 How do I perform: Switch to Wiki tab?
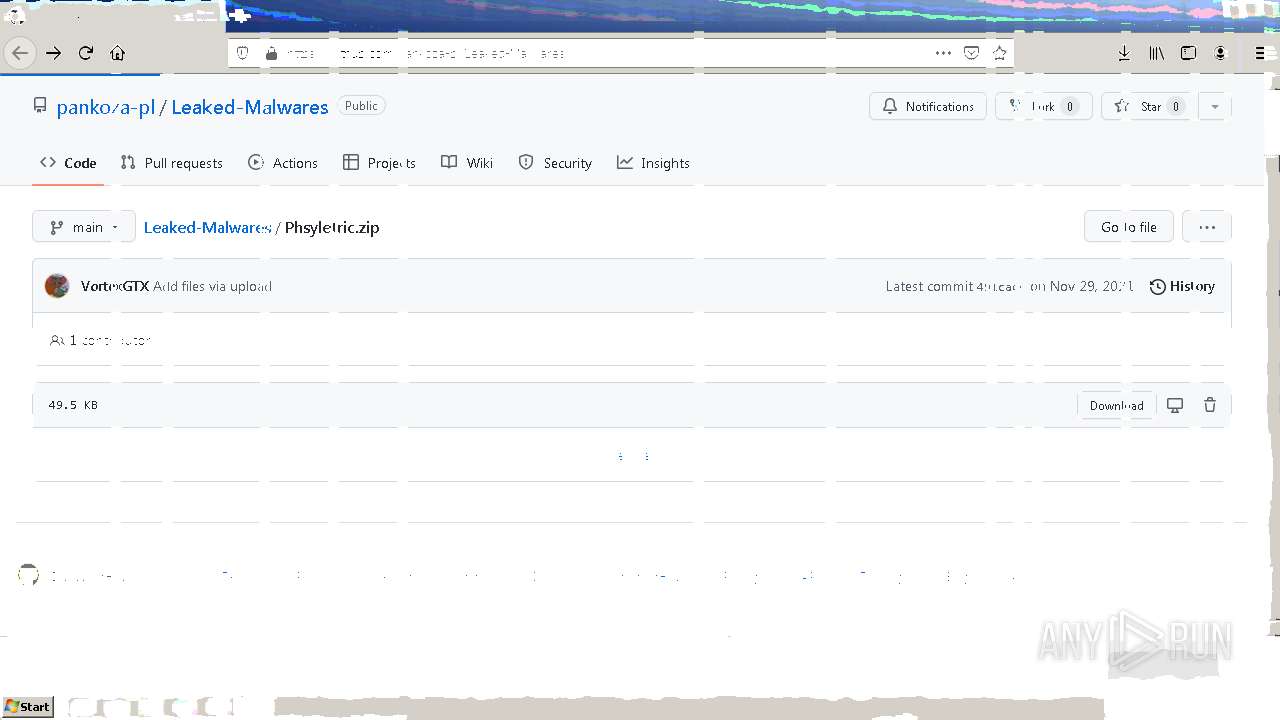coord(467,163)
